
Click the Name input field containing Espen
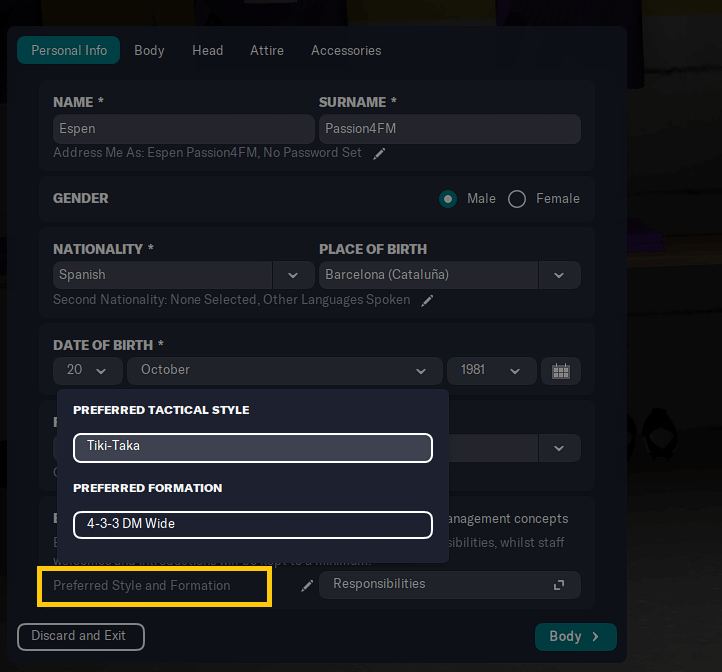[x=184, y=129]
